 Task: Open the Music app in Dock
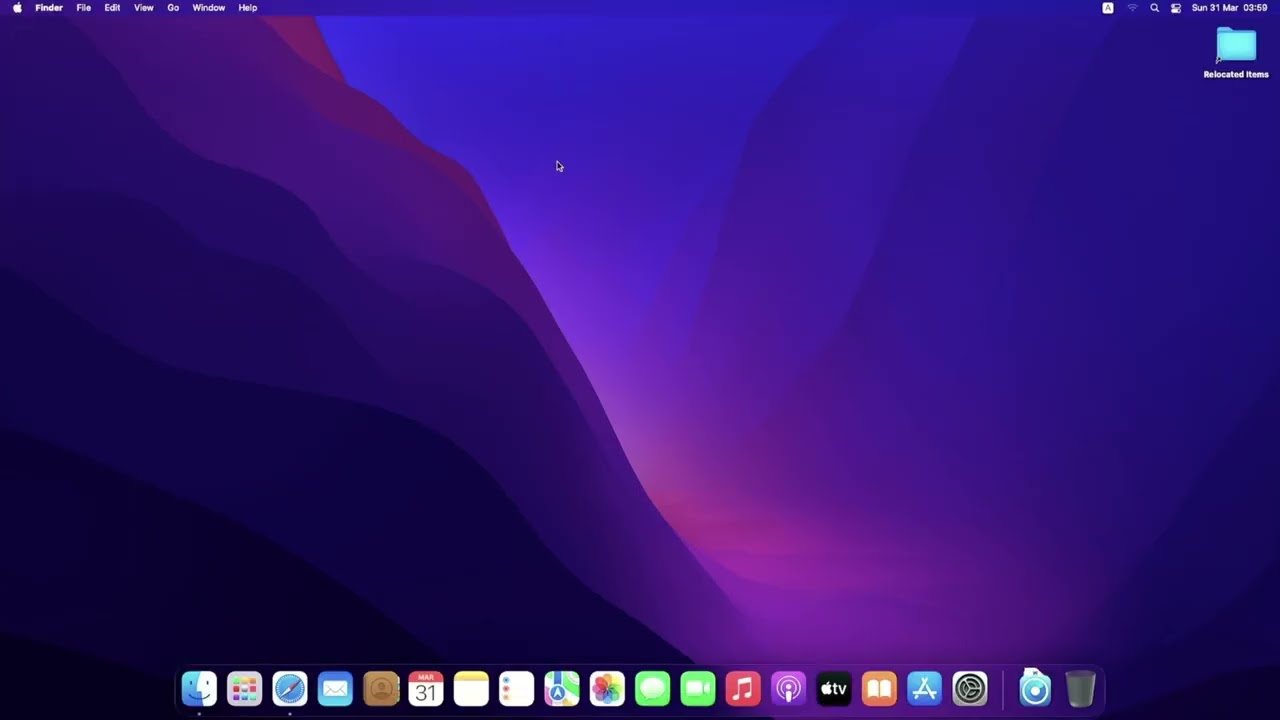pos(743,688)
